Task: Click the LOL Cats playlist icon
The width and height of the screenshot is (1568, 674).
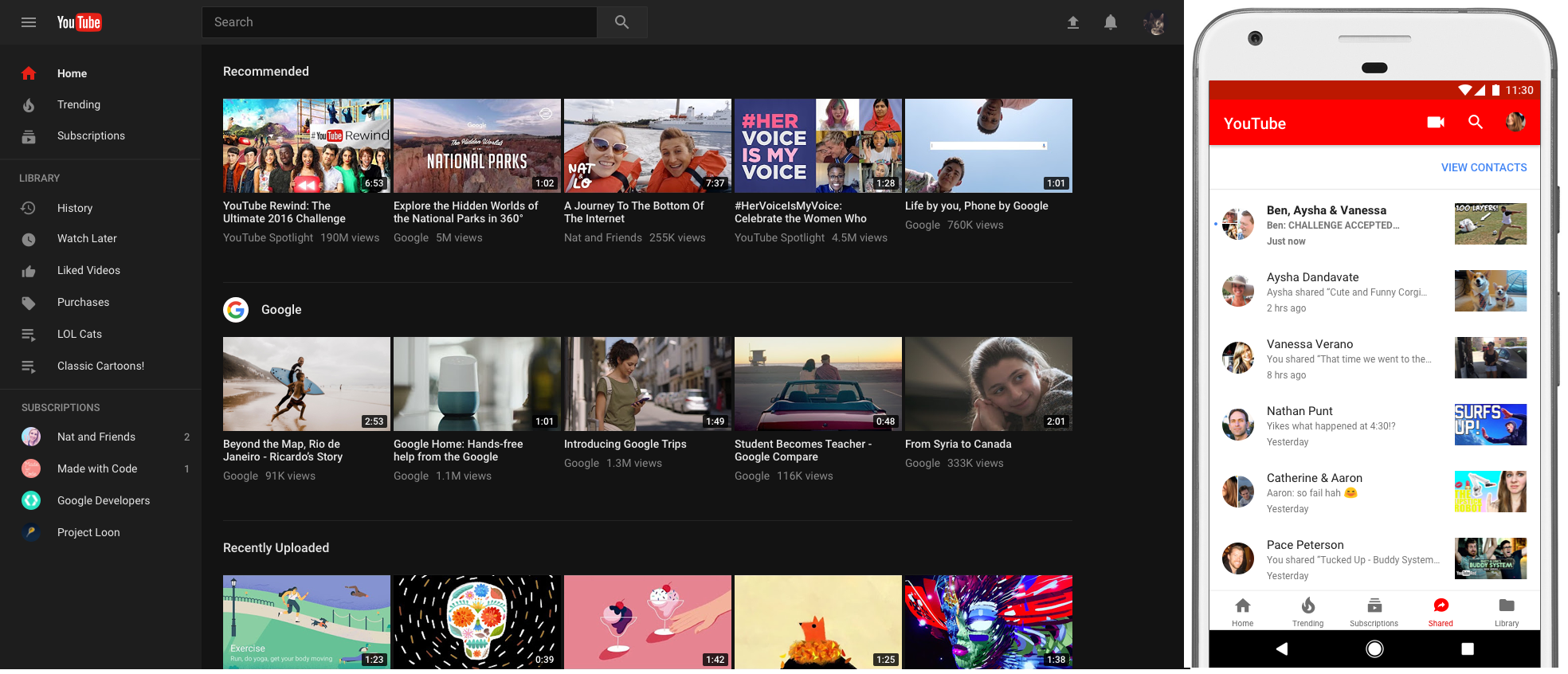Action: 29,335
